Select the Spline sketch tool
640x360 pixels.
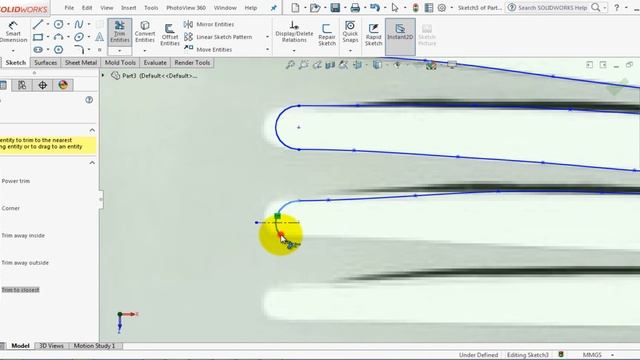[x=79, y=24]
